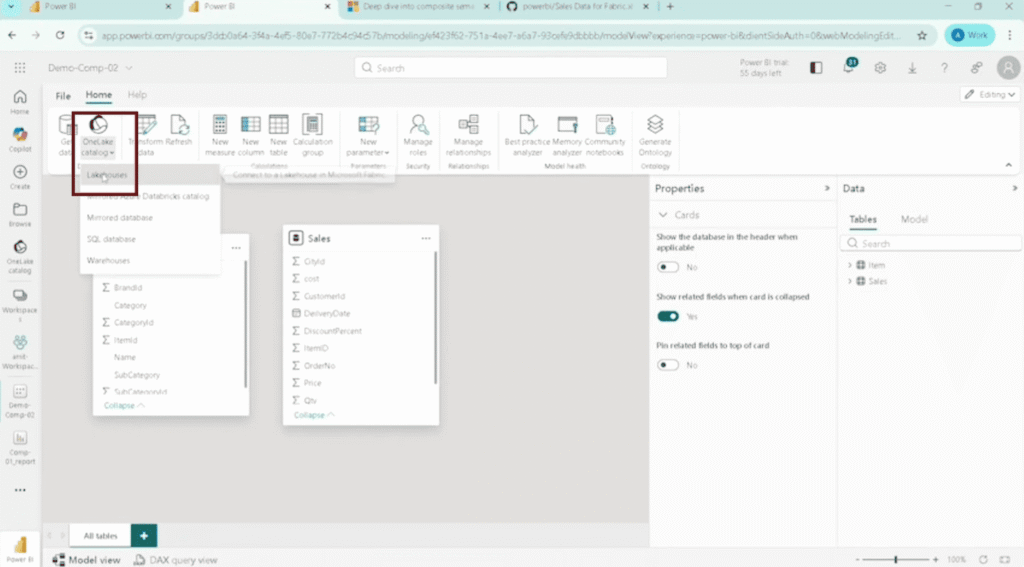1024x567 pixels.
Task: Collapse the Item table card
Action: (123, 406)
